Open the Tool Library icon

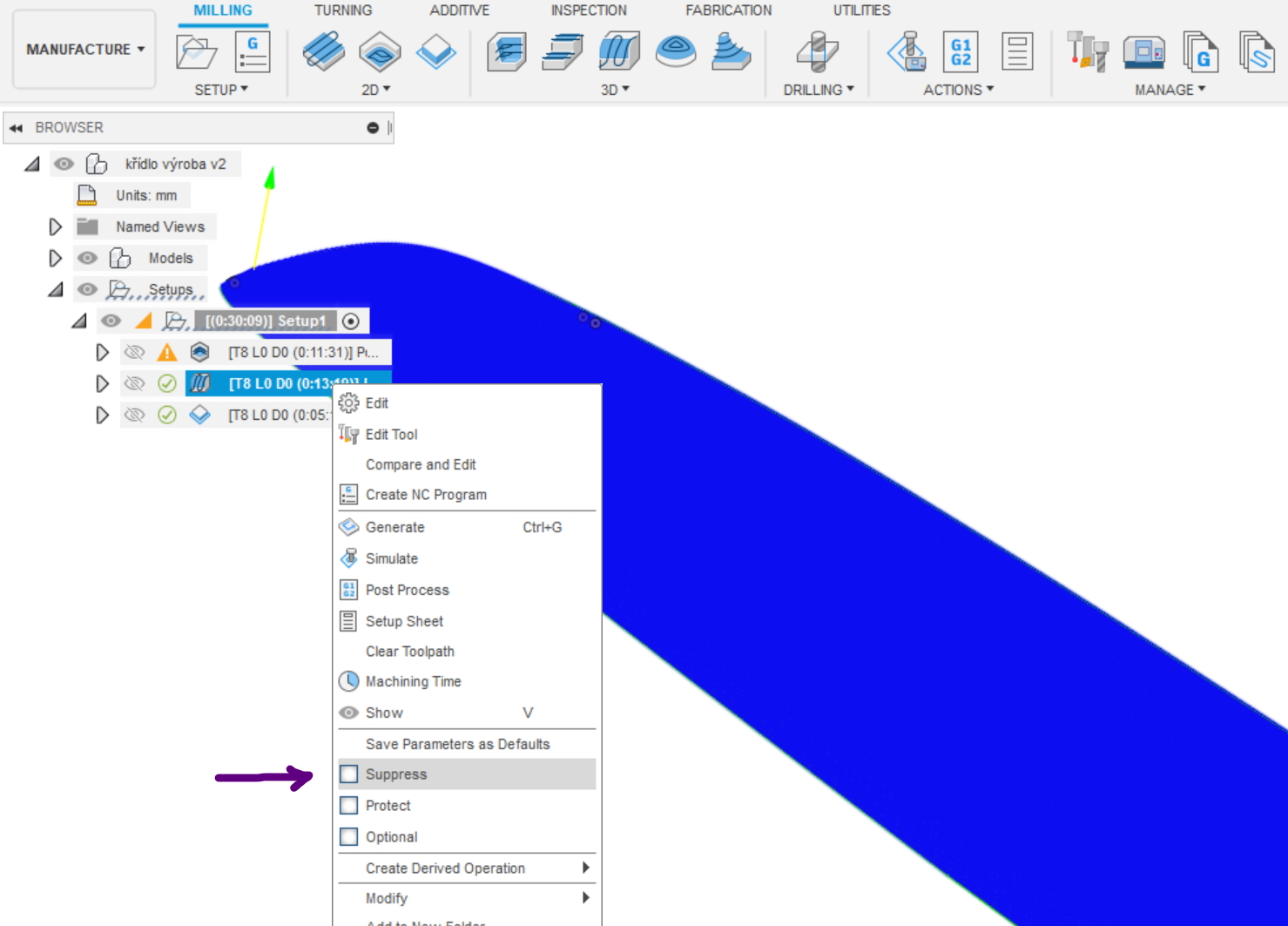point(1087,52)
